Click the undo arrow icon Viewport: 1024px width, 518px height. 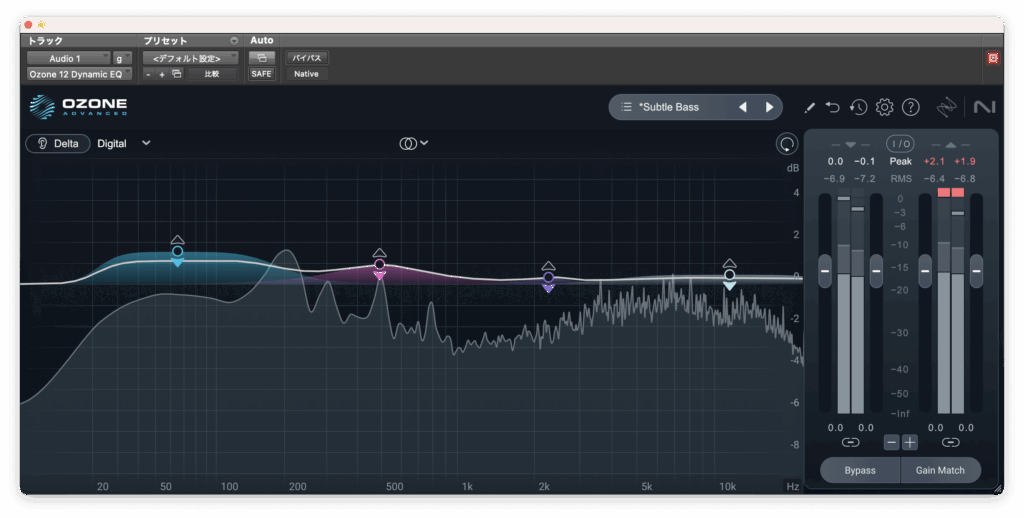tap(833, 107)
